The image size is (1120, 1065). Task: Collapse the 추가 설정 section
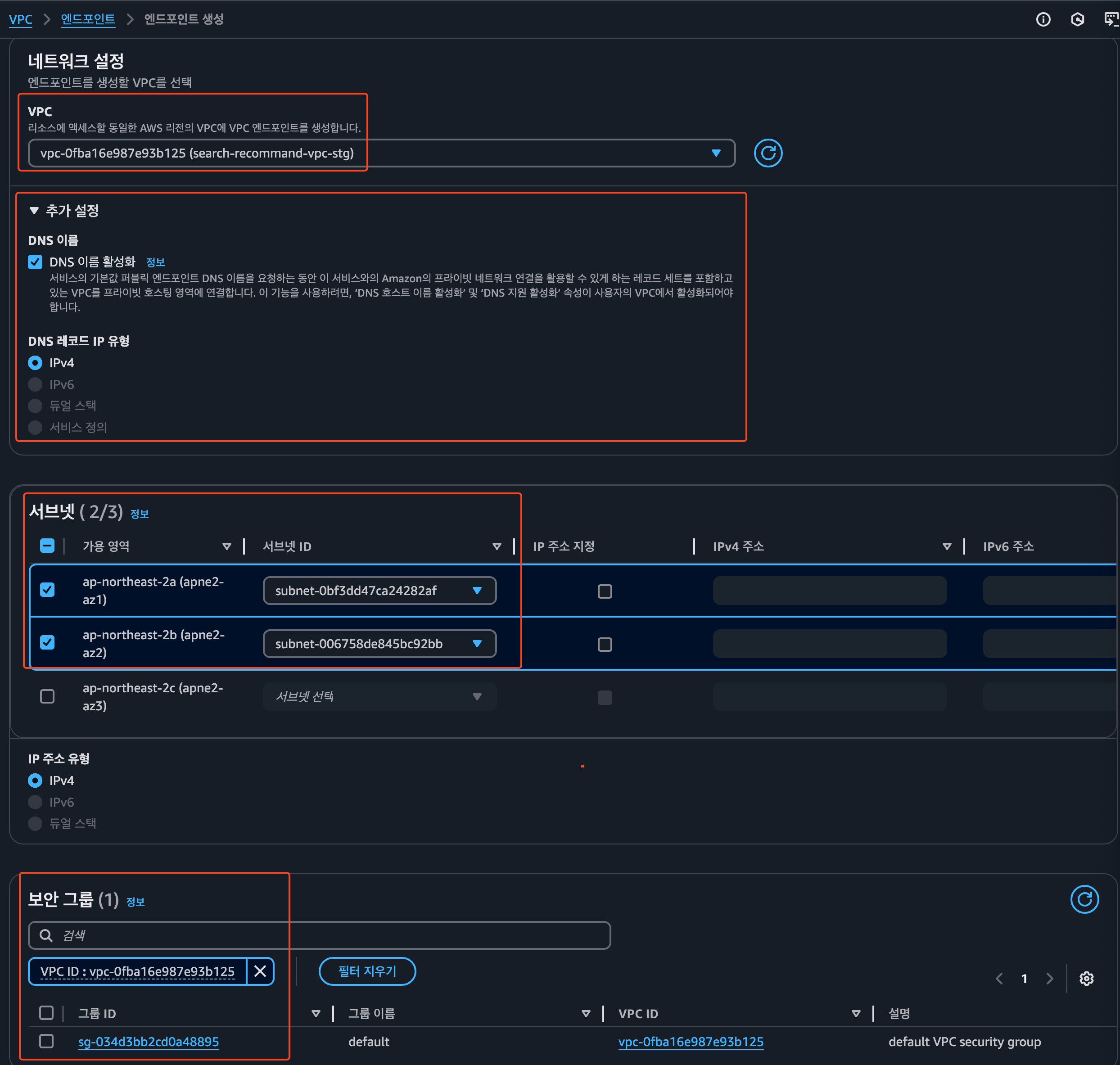[x=34, y=211]
